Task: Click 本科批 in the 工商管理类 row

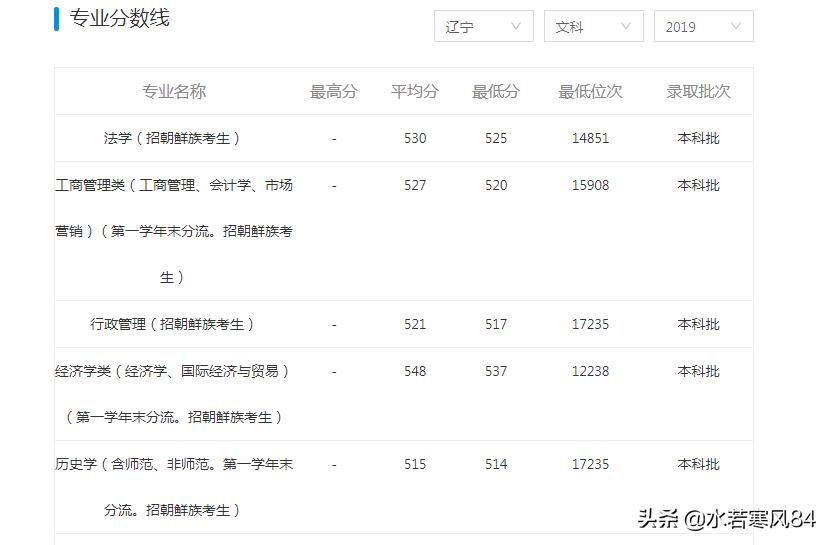Action: click(698, 185)
